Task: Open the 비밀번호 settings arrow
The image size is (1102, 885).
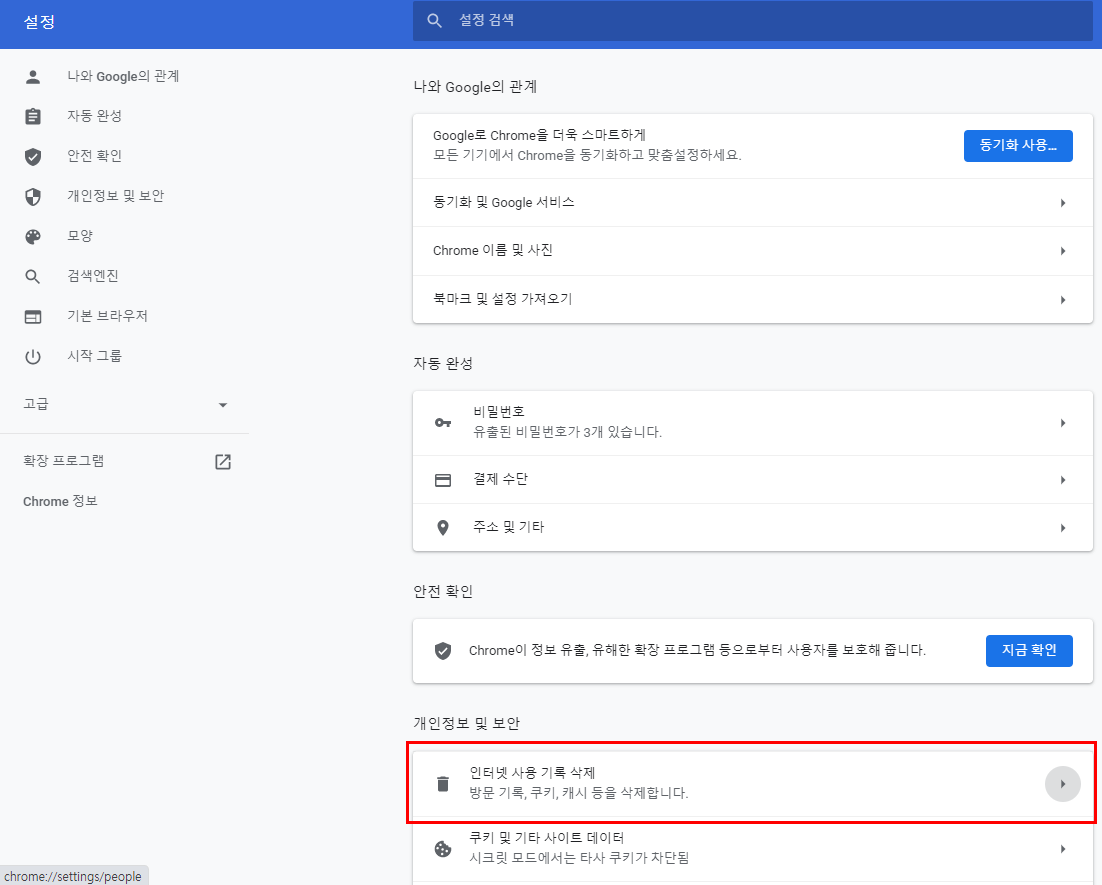Action: tap(1063, 423)
